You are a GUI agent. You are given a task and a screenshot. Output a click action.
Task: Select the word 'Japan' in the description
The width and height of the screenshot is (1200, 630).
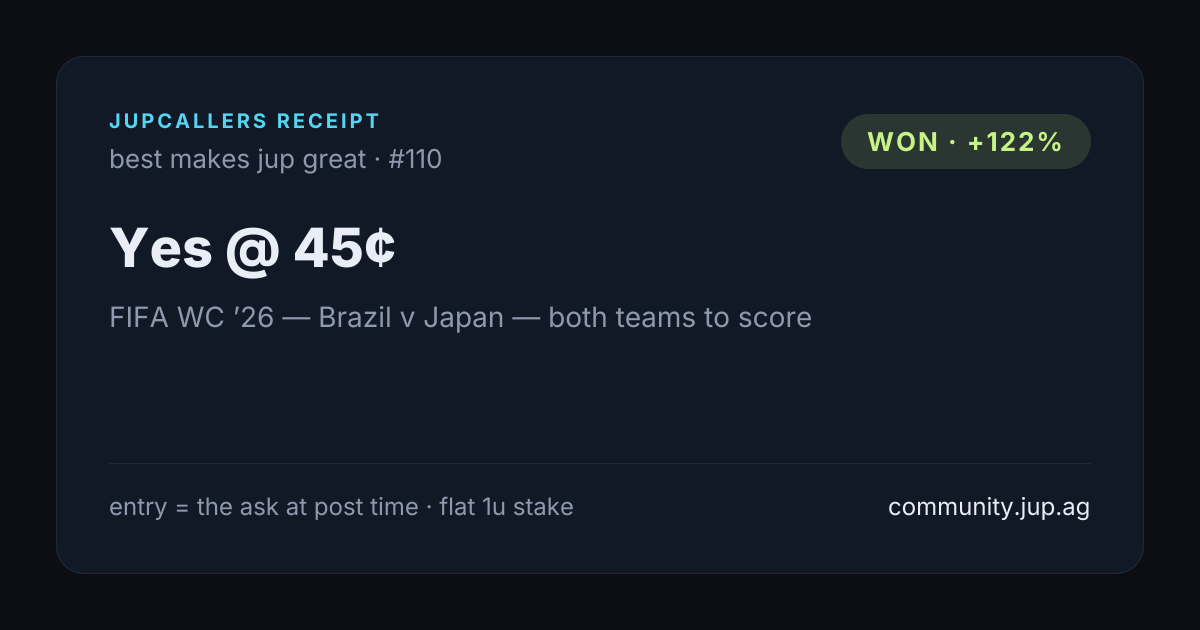463,318
